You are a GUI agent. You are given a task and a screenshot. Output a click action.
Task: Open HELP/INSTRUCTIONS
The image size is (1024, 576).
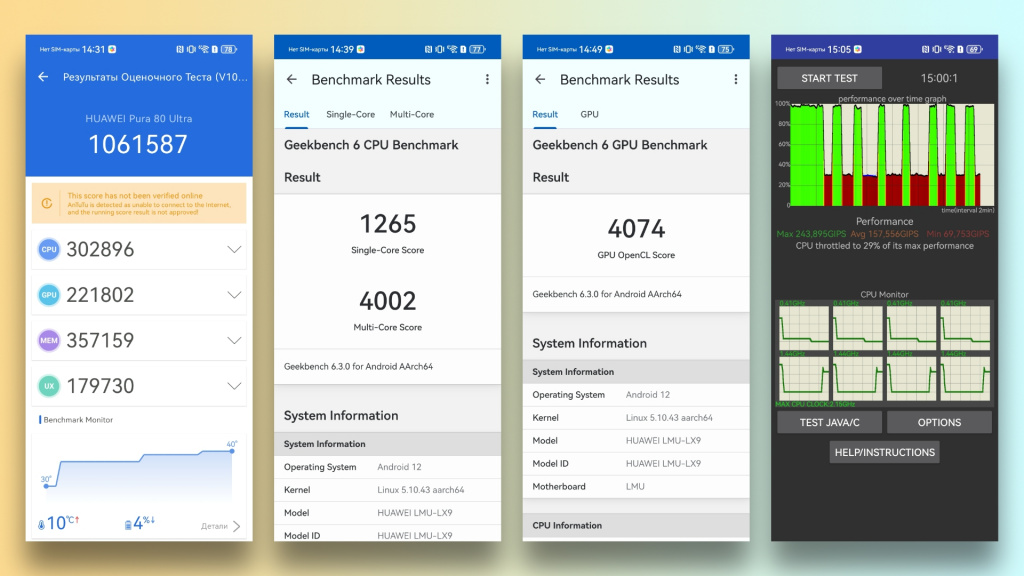(884, 452)
